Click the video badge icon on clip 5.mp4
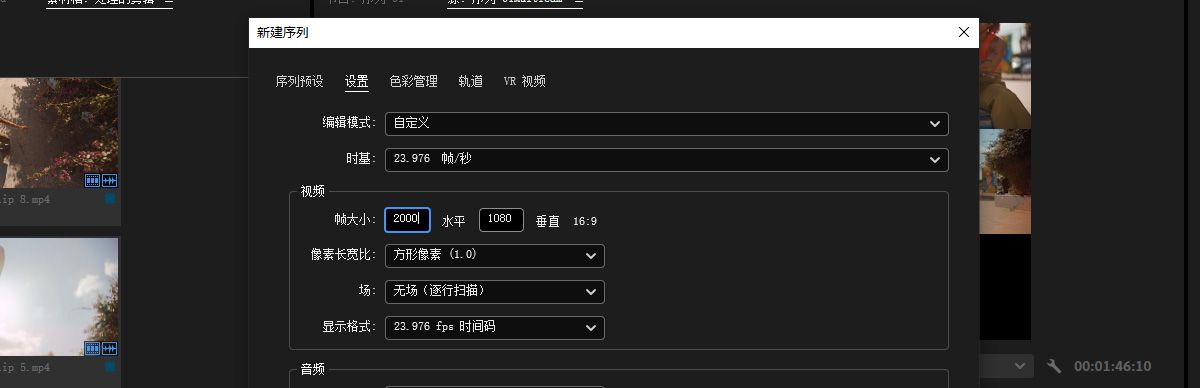 click(93, 348)
